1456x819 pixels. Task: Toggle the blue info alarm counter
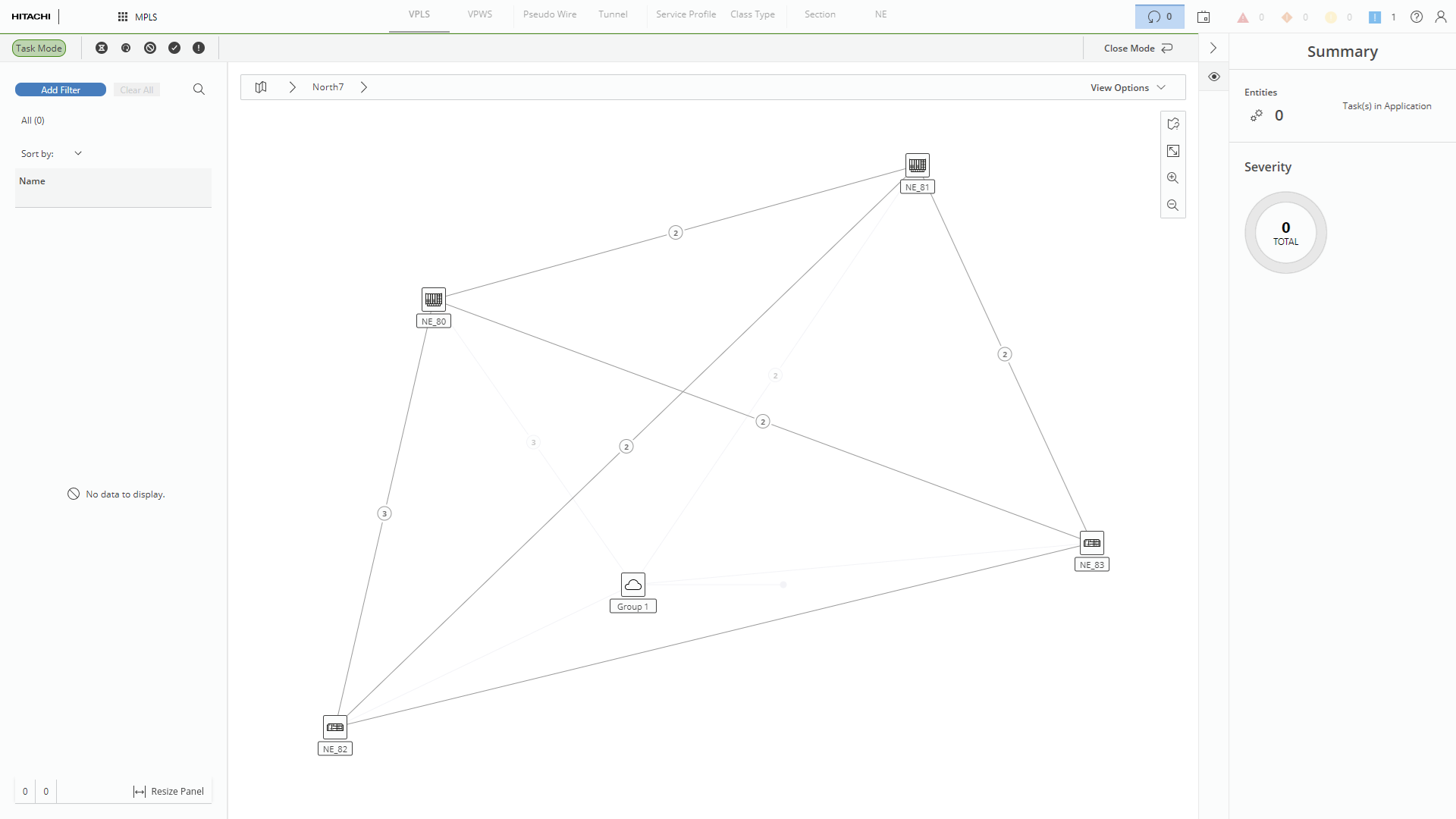(x=1375, y=17)
